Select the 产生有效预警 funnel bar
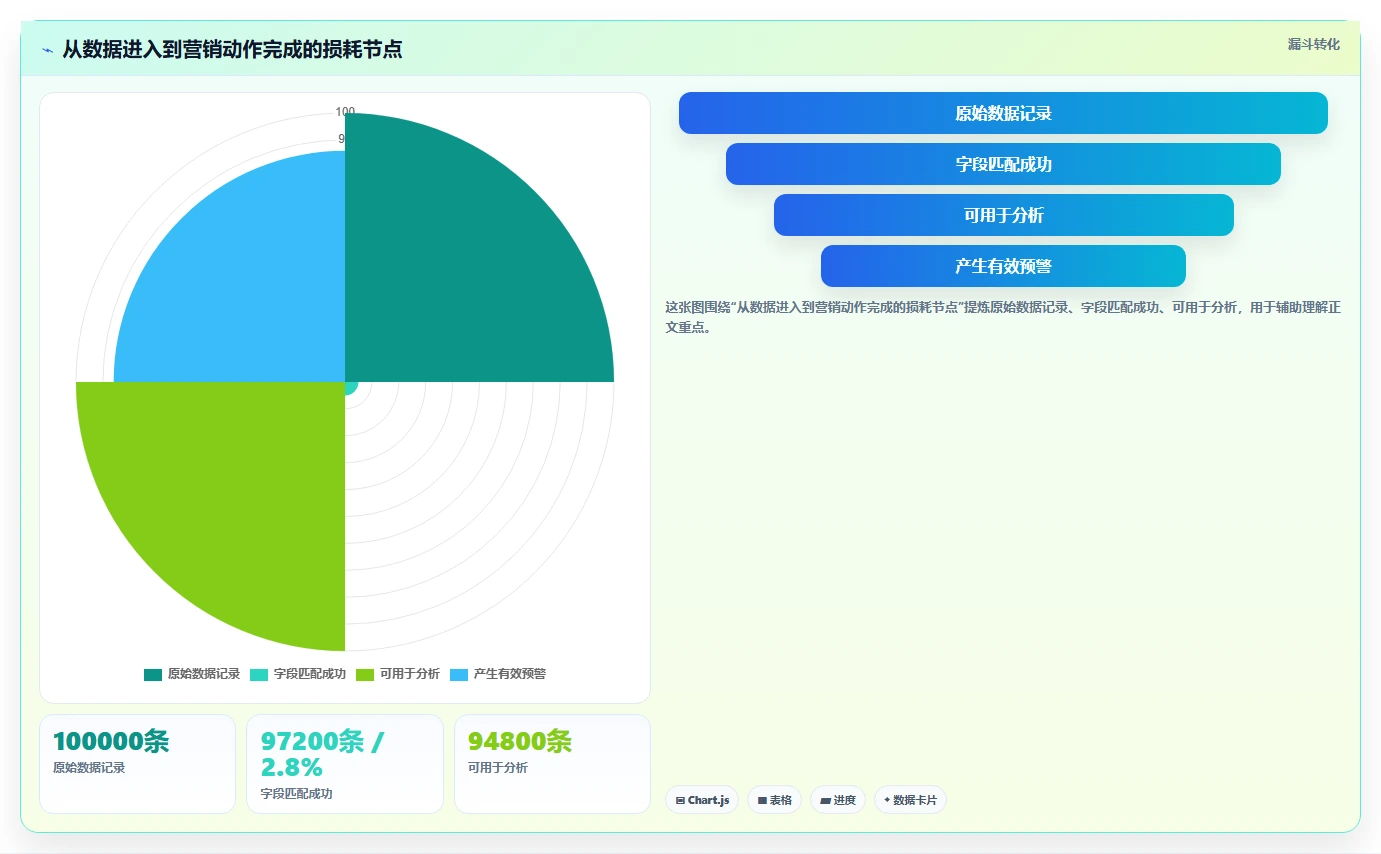Viewport: 1381px width, 854px height. click(1003, 266)
